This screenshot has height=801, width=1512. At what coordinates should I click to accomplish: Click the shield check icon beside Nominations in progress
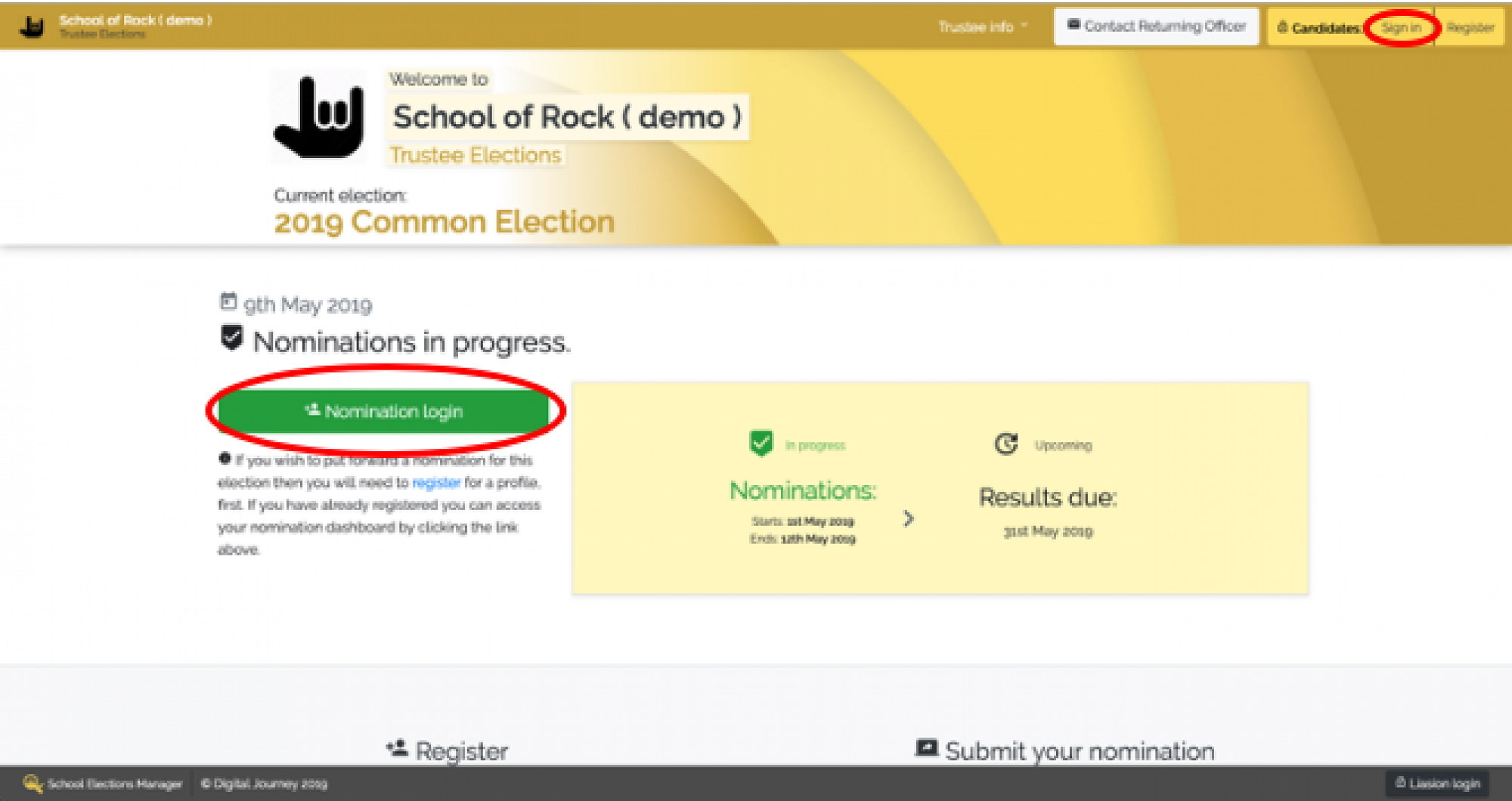click(232, 338)
